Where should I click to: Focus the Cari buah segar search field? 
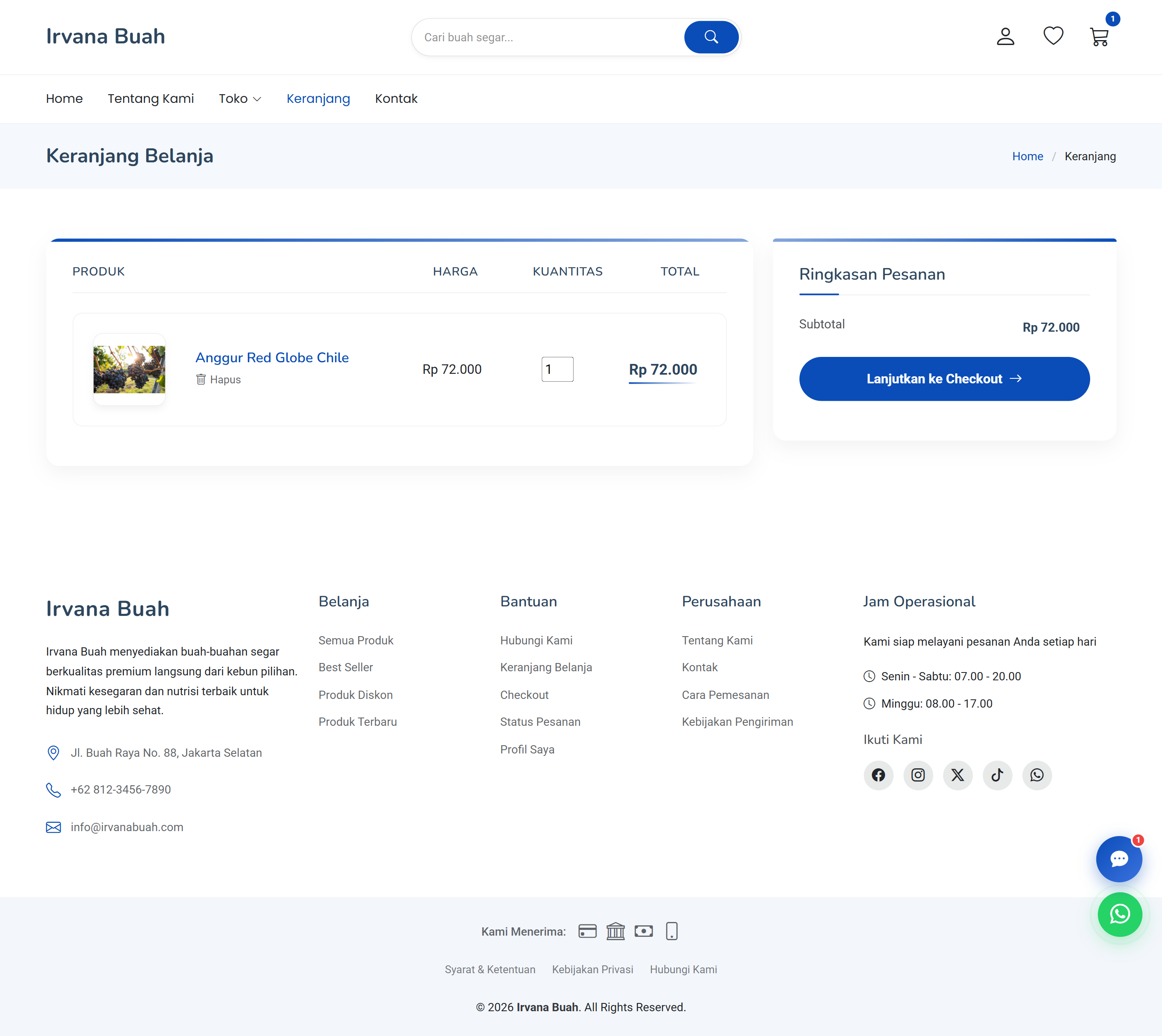click(x=546, y=37)
